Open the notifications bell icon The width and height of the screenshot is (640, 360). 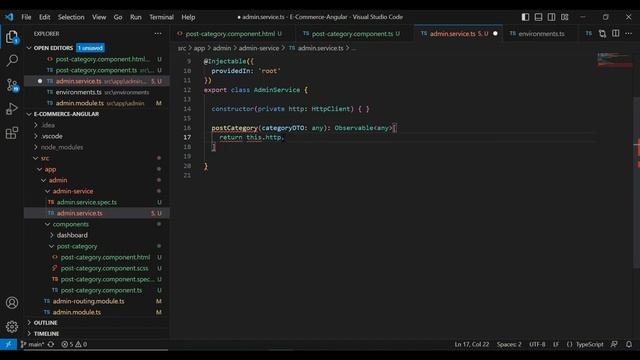pyautogui.click(x=629, y=344)
